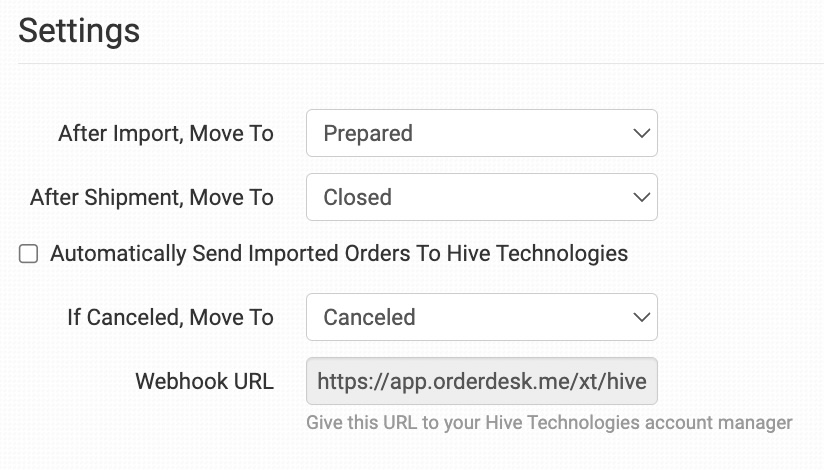
Task: Click the Canceled value text
Action: click(369, 317)
